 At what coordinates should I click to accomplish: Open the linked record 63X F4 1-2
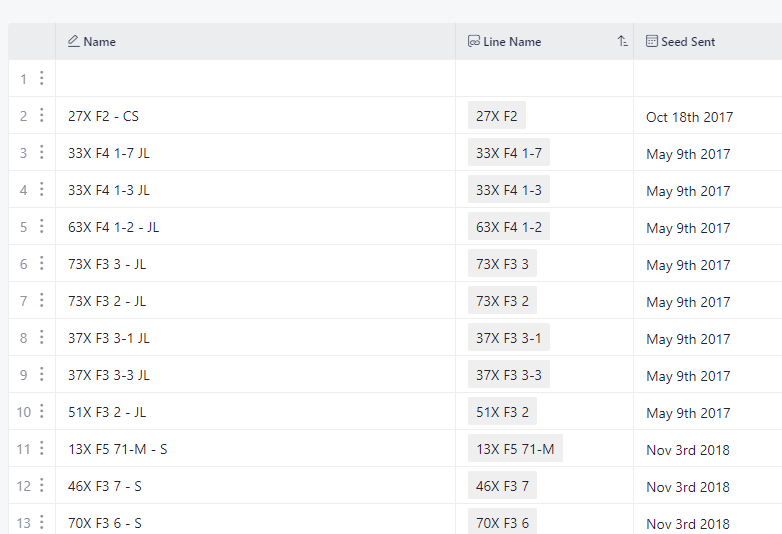[509, 227]
